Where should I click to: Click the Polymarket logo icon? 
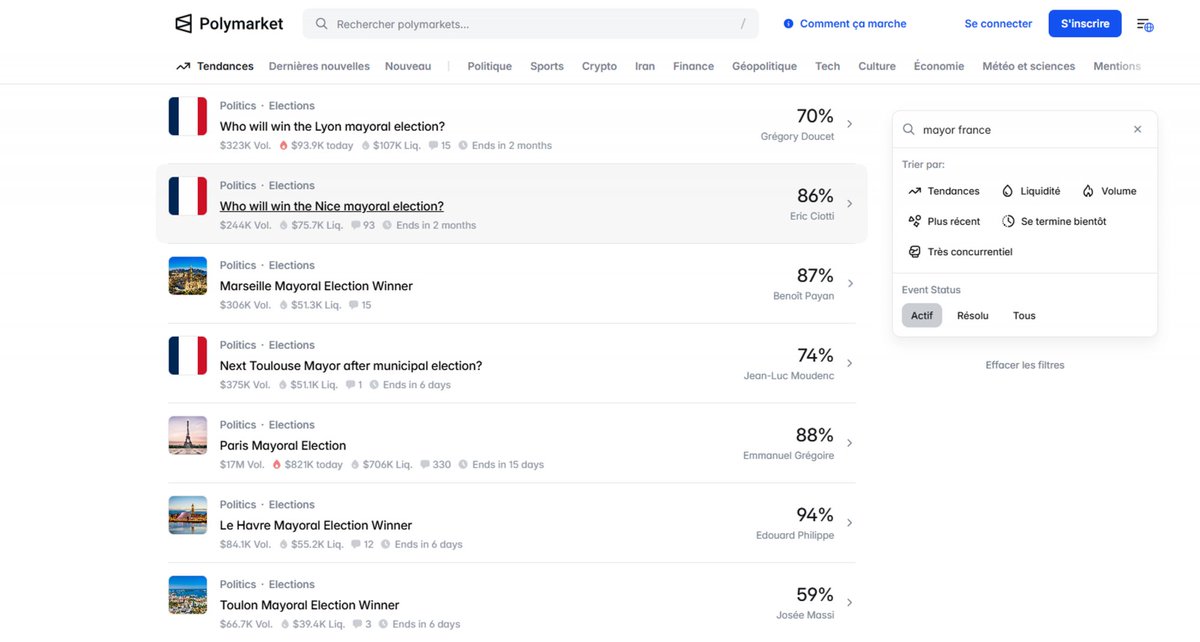tap(183, 24)
